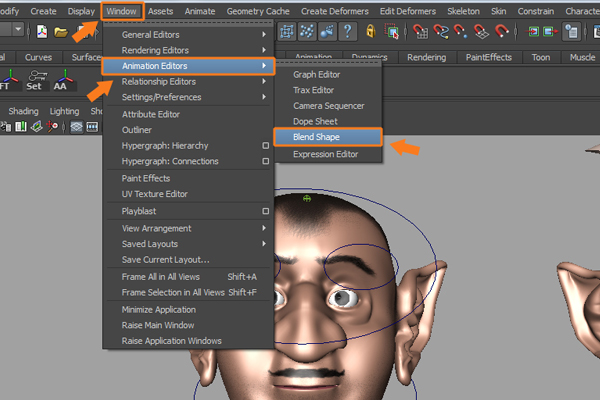Open the Geometry Cache menu

pyautogui.click(x=258, y=11)
